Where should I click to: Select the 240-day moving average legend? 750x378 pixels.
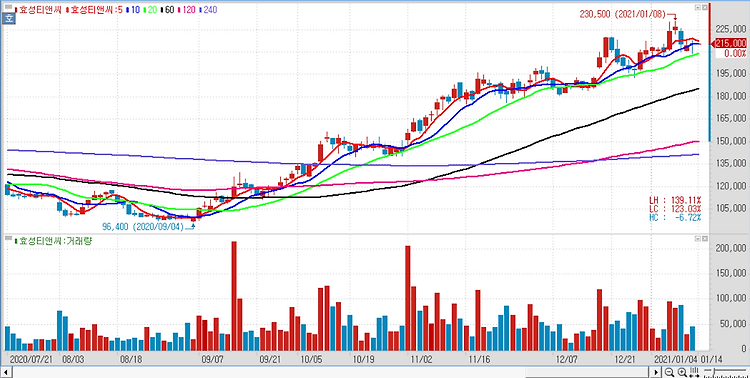pyautogui.click(x=208, y=10)
